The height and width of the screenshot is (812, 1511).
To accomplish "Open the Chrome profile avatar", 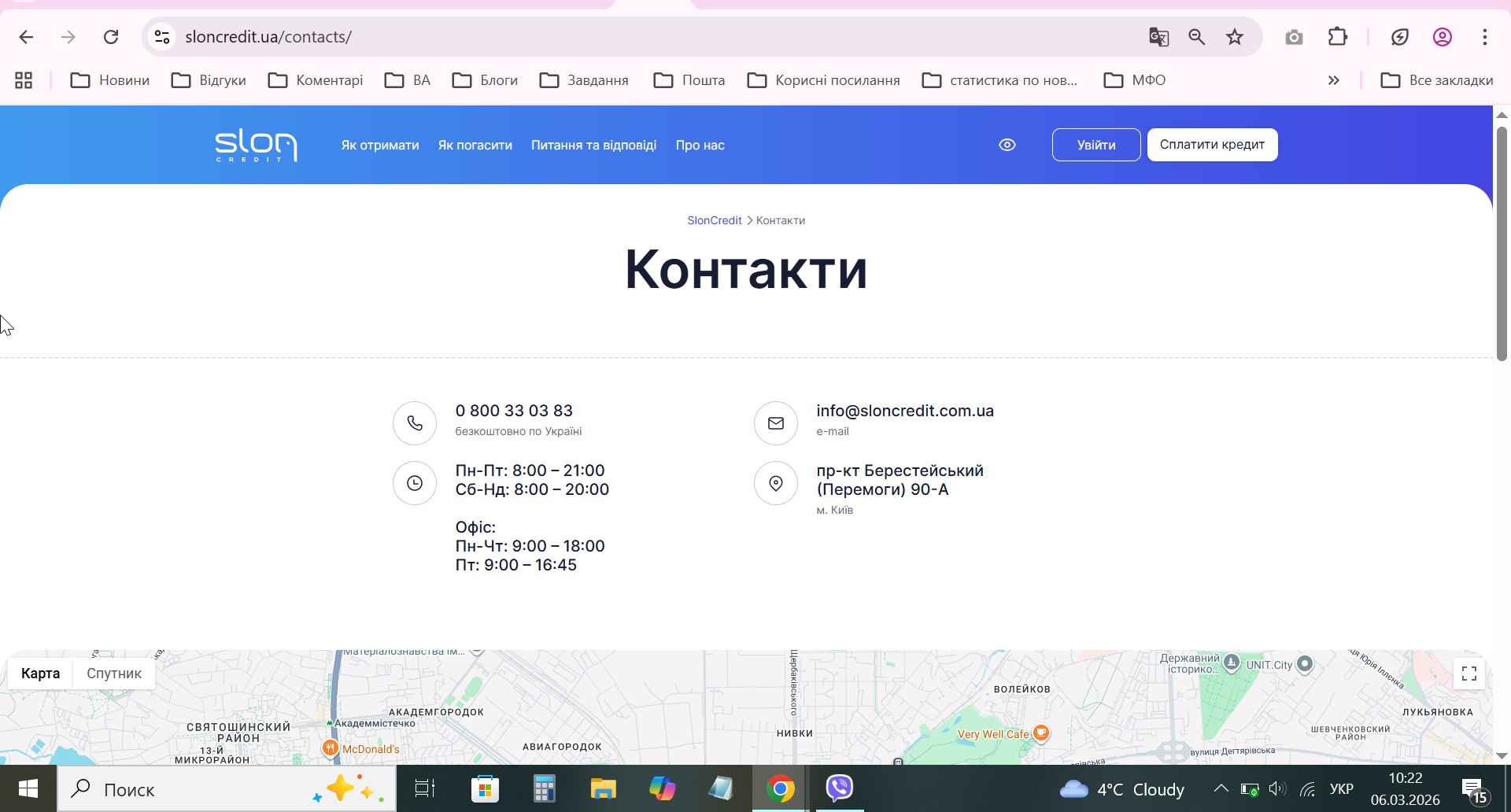I will click(1443, 37).
